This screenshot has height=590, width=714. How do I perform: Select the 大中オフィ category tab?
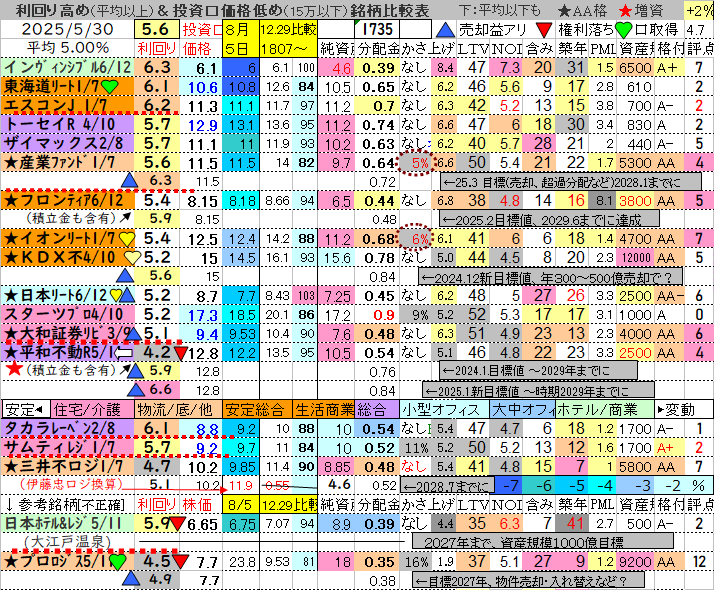click(522, 410)
